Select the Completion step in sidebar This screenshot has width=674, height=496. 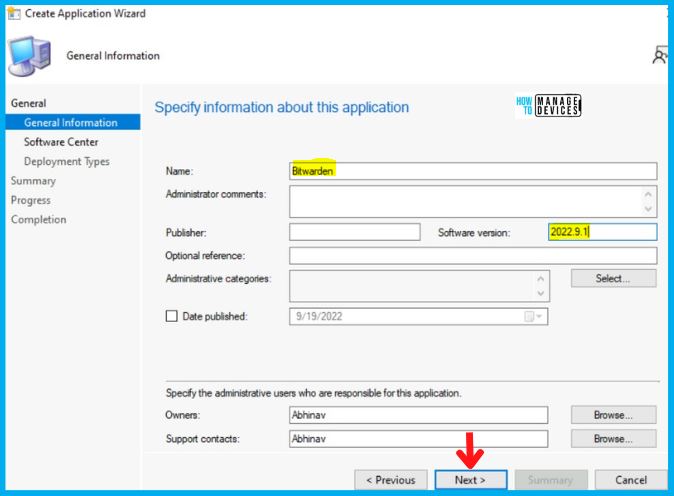click(x=39, y=220)
